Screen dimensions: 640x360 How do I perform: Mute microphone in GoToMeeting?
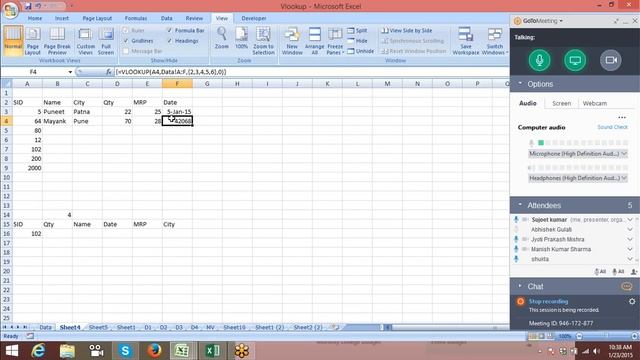coord(539,60)
